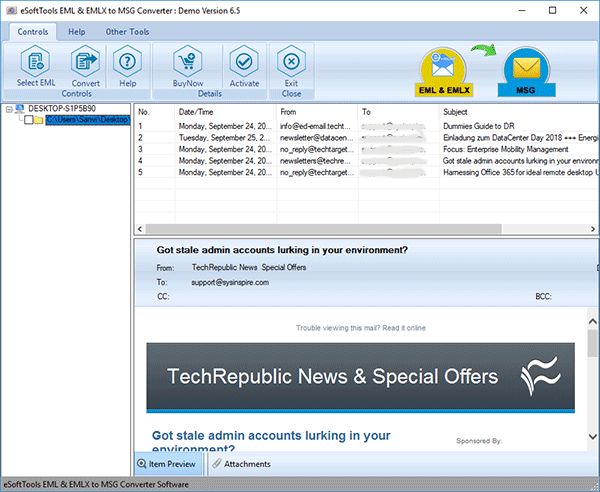Sort by the Subject column header
This screenshot has height=492, width=600.
pyautogui.click(x=519, y=112)
